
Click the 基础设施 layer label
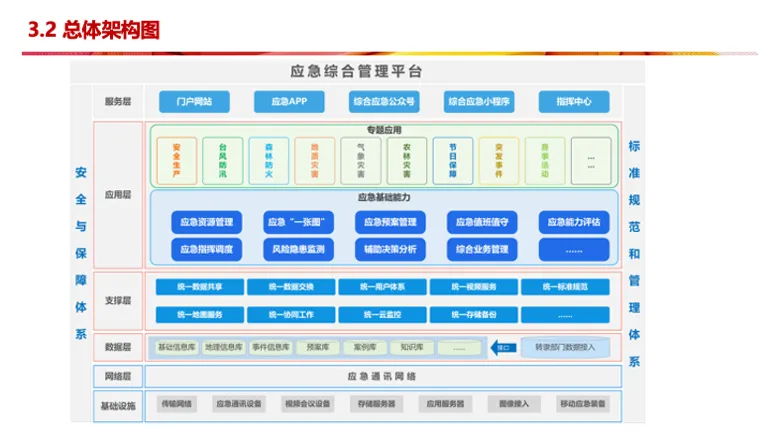pyautogui.click(x=118, y=406)
